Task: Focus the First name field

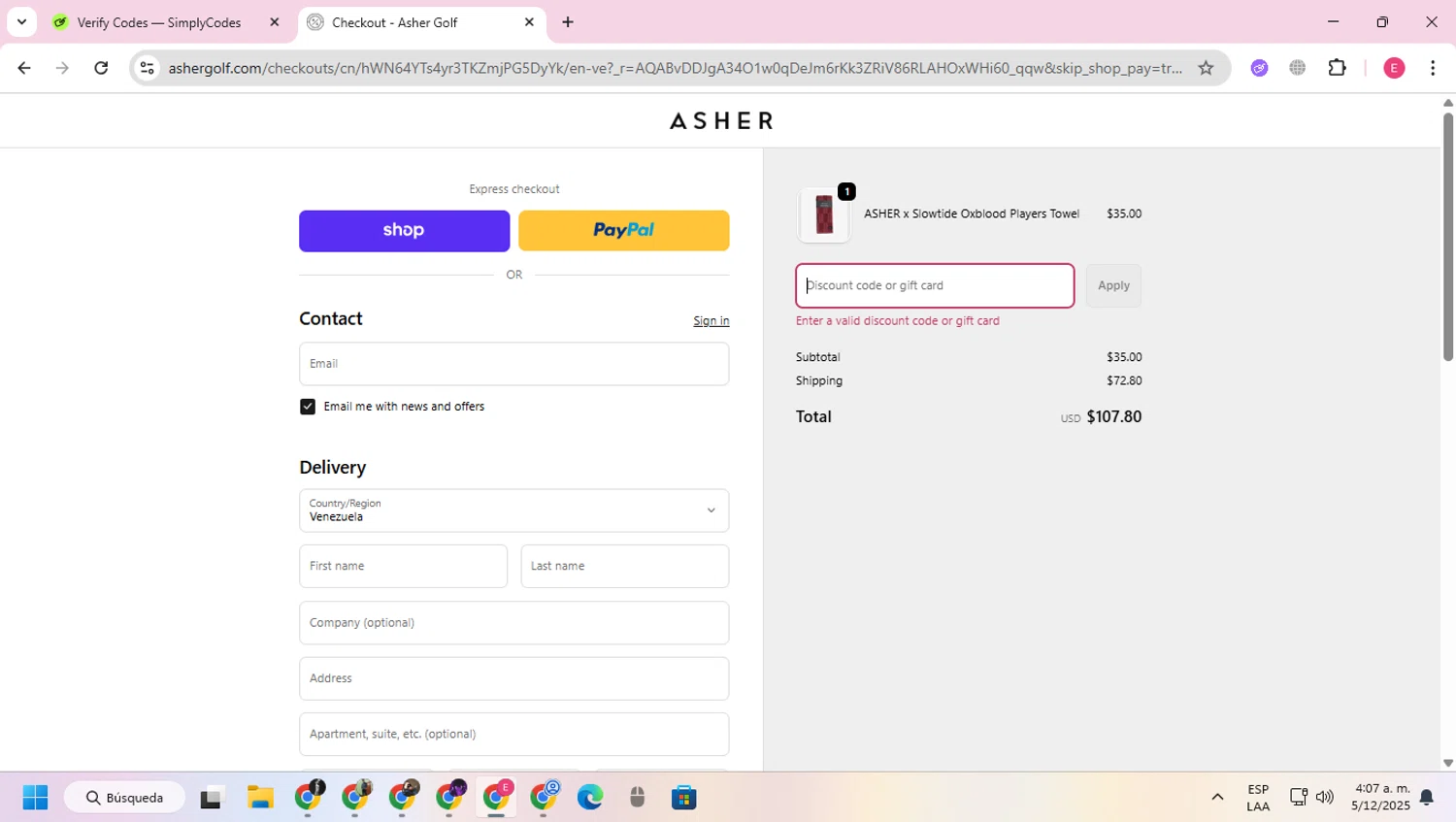Action: click(x=403, y=566)
